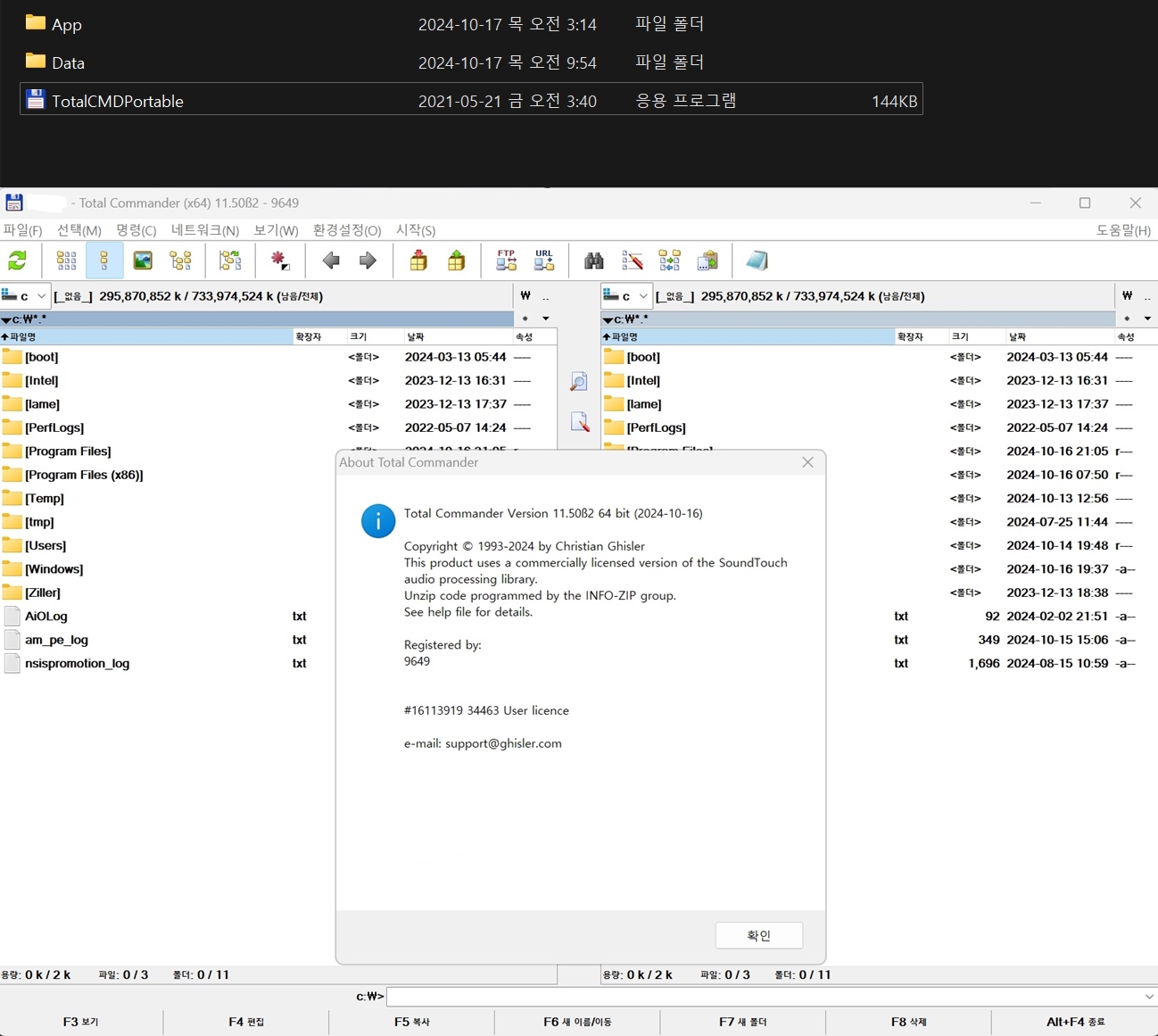
Task: Open the FTP connect icon
Action: tap(506, 261)
